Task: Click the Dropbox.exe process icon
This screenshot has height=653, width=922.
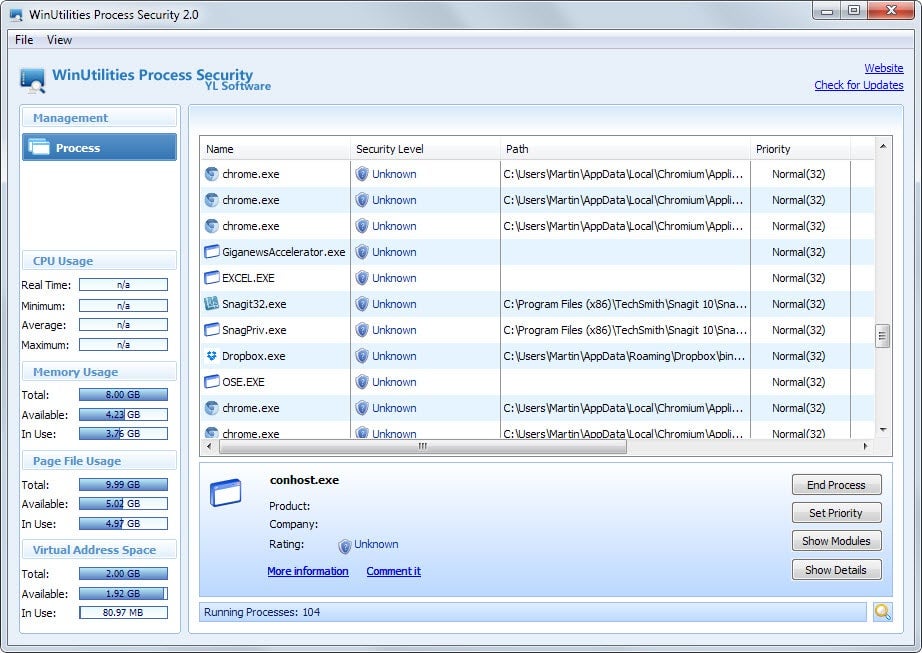Action: tap(212, 356)
